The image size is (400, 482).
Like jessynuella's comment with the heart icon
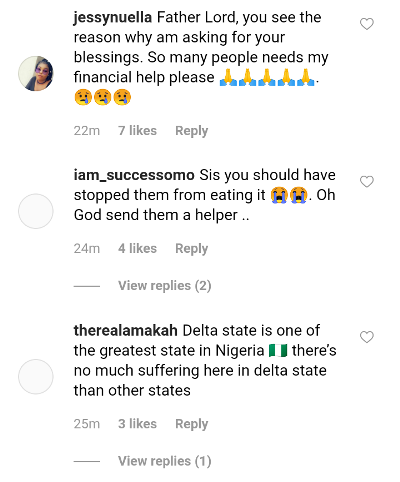click(367, 24)
